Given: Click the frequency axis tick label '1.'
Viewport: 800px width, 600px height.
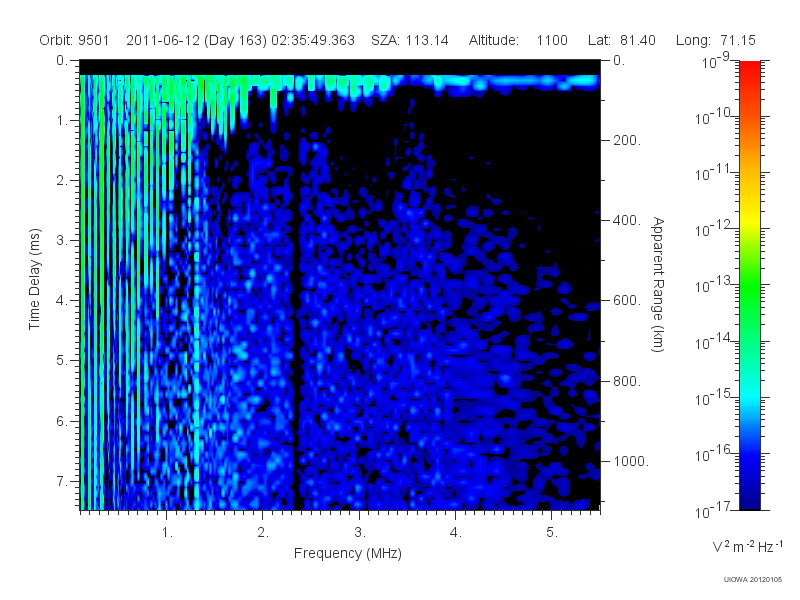Looking at the screenshot, I should [167, 533].
